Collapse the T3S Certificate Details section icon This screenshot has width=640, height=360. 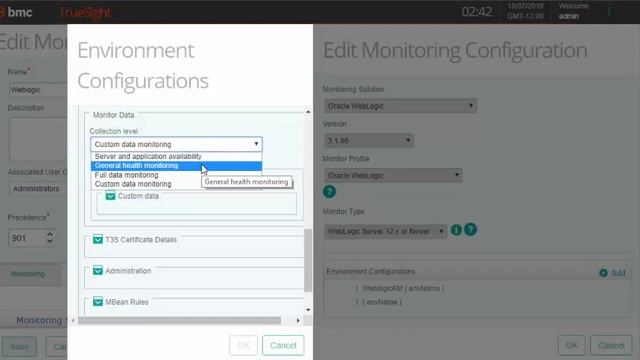(x=98, y=239)
